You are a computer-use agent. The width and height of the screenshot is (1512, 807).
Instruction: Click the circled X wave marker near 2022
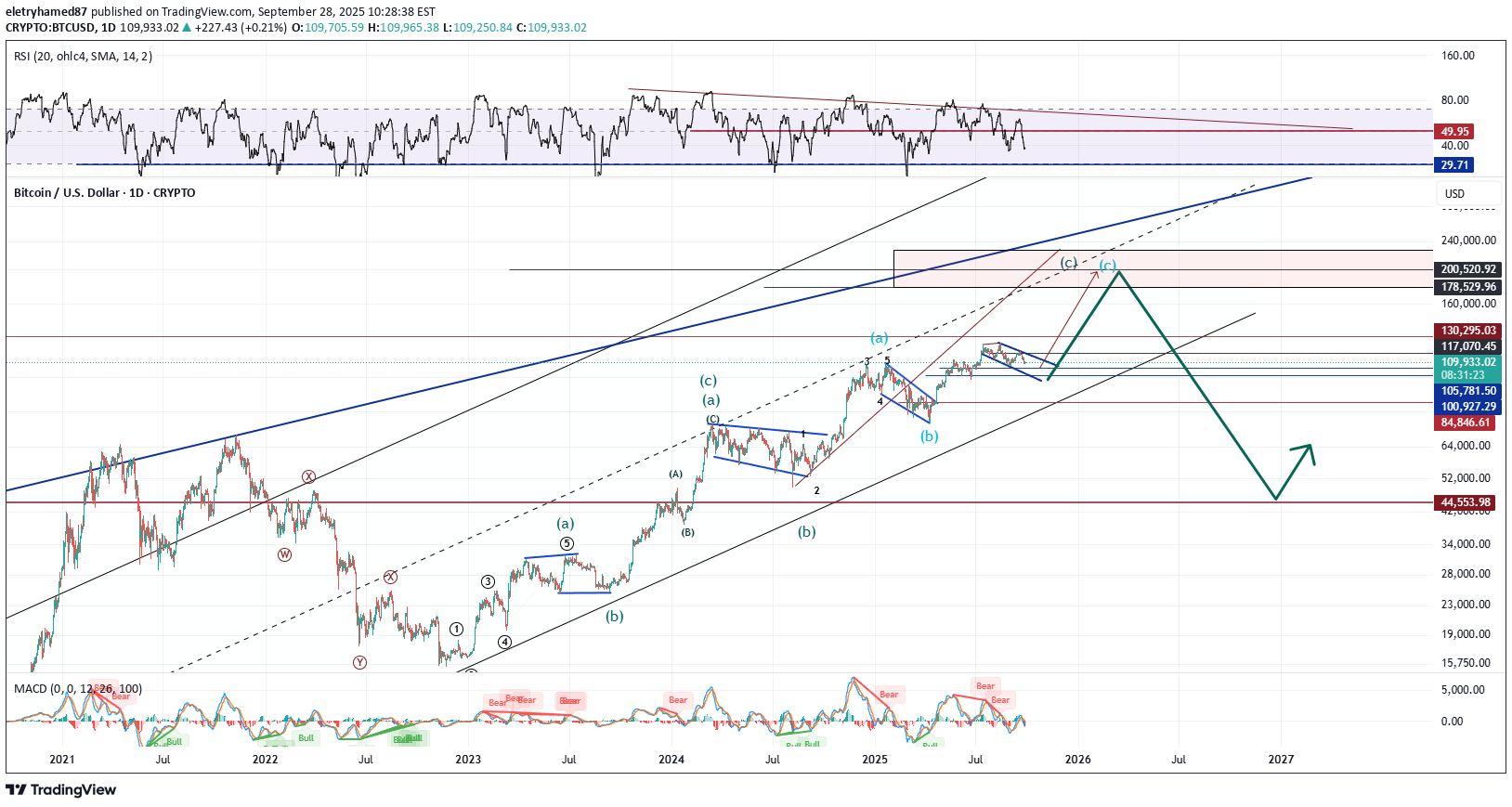click(x=308, y=476)
